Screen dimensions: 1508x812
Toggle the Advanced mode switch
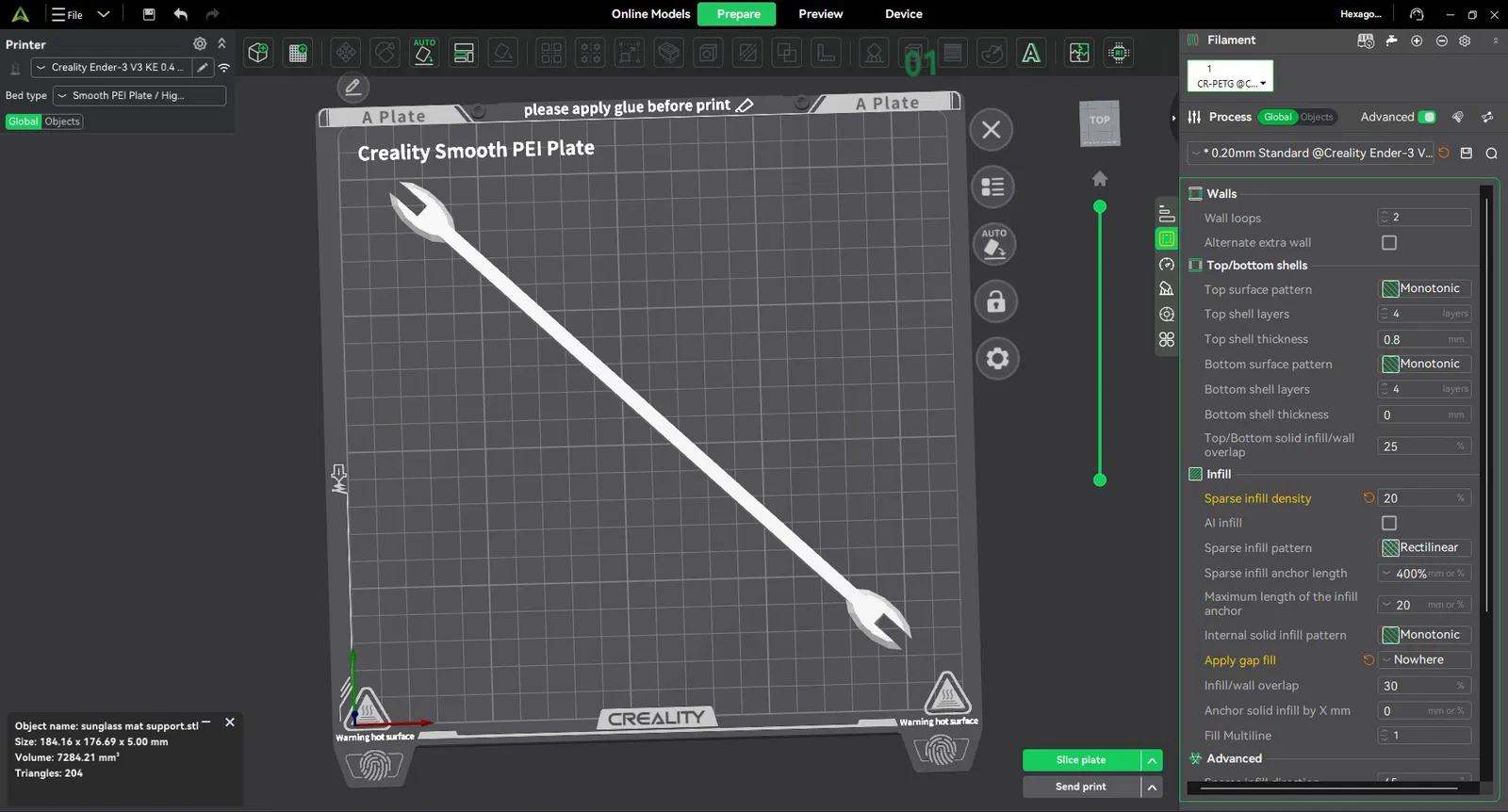1428,117
